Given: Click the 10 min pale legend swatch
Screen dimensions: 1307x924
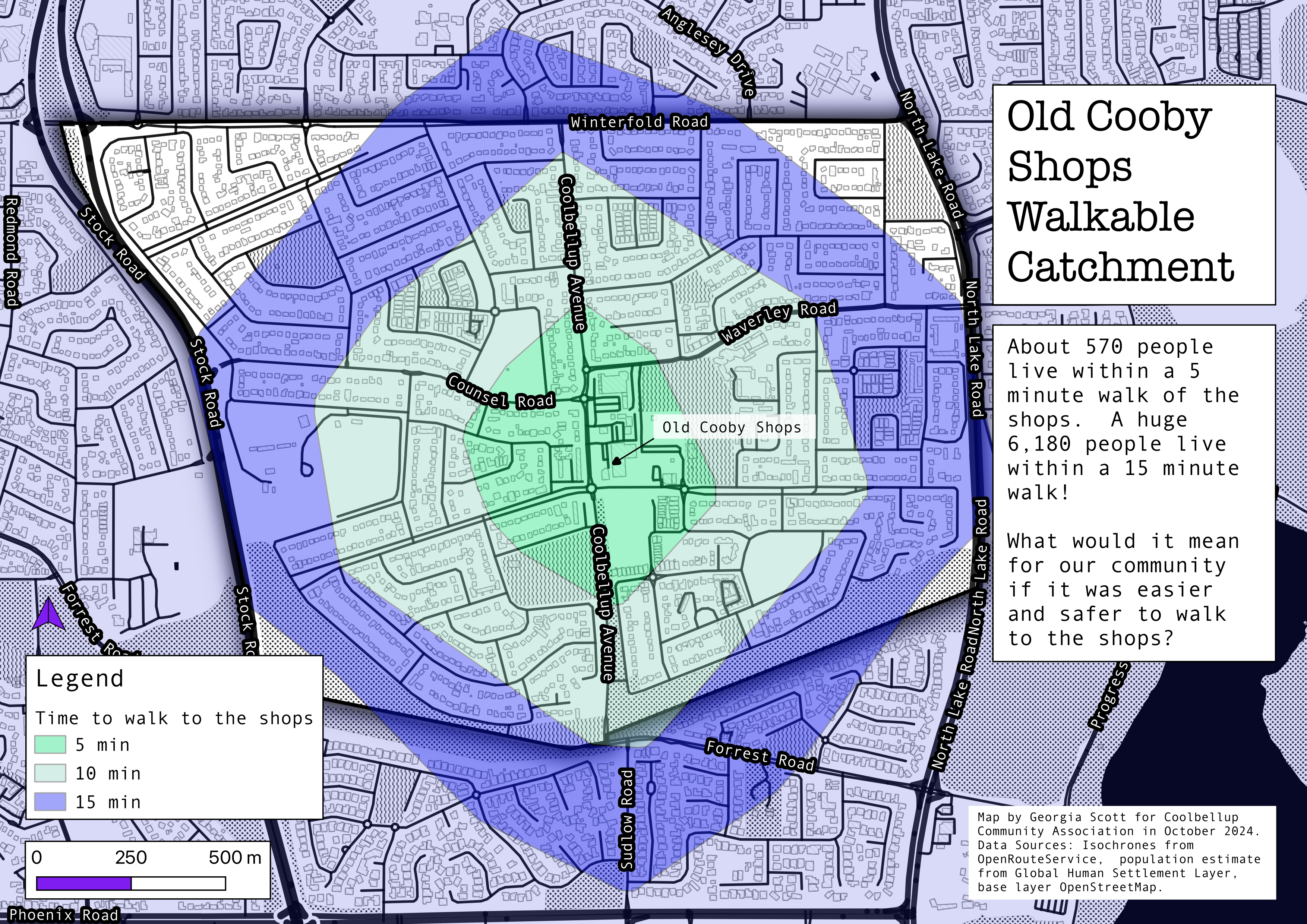Looking at the screenshot, I should pos(50,773).
